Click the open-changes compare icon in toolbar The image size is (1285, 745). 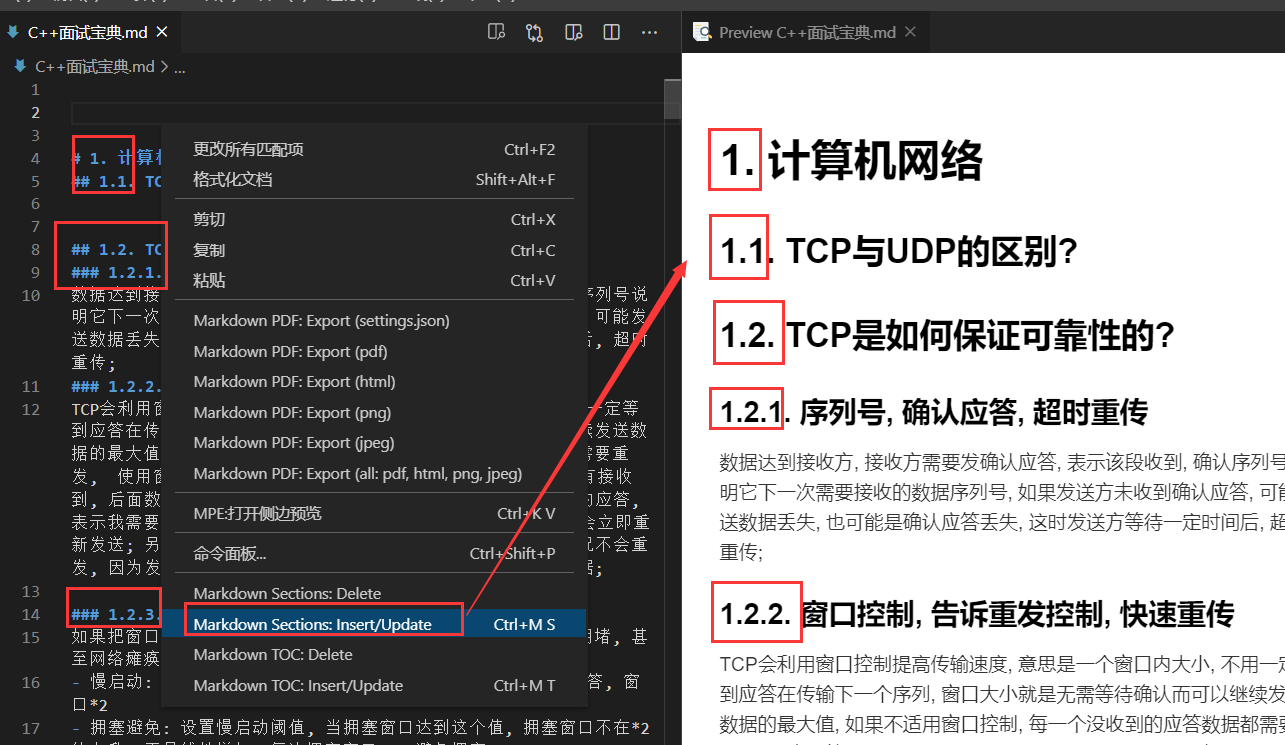tap(534, 31)
